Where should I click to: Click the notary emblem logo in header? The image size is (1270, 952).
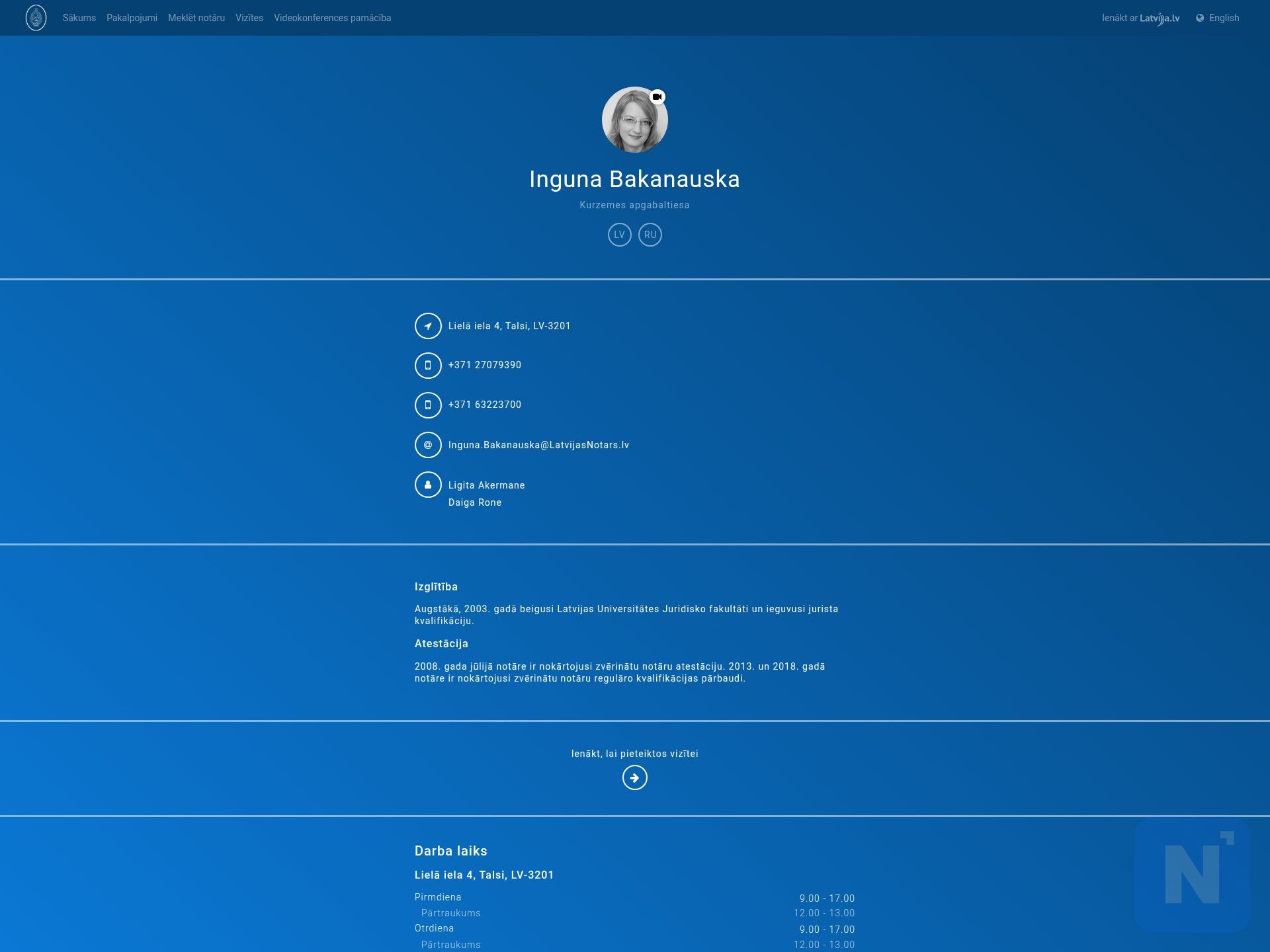click(x=36, y=18)
